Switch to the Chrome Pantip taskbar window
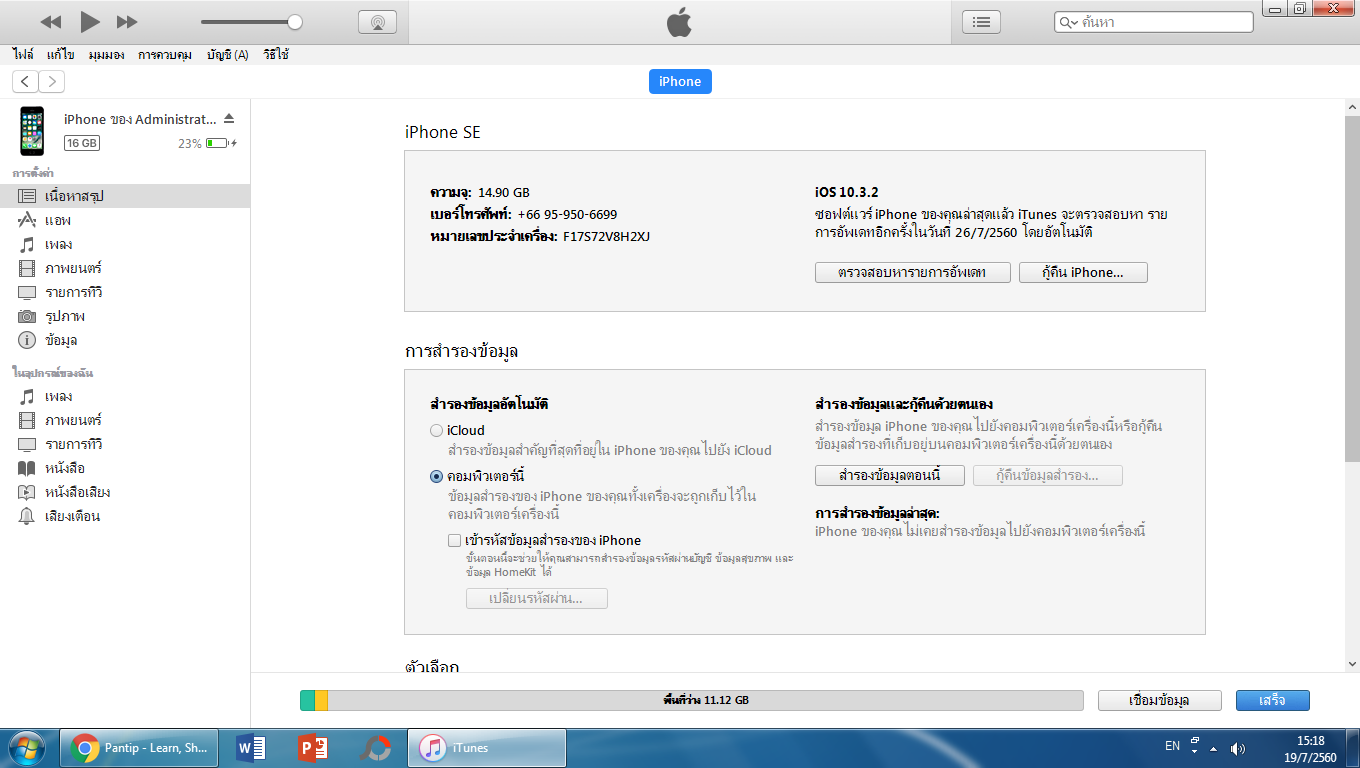The image size is (1360, 768). (x=141, y=748)
